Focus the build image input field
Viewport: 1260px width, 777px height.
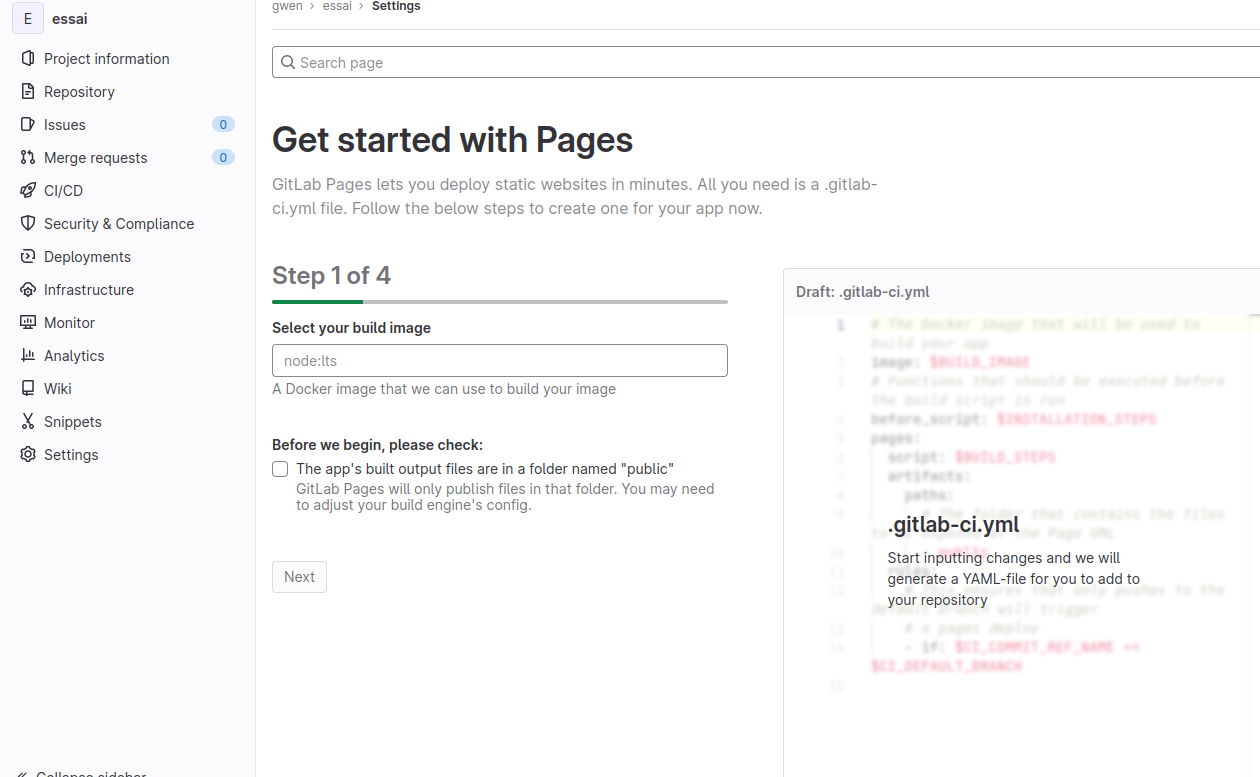click(x=499, y=361)
